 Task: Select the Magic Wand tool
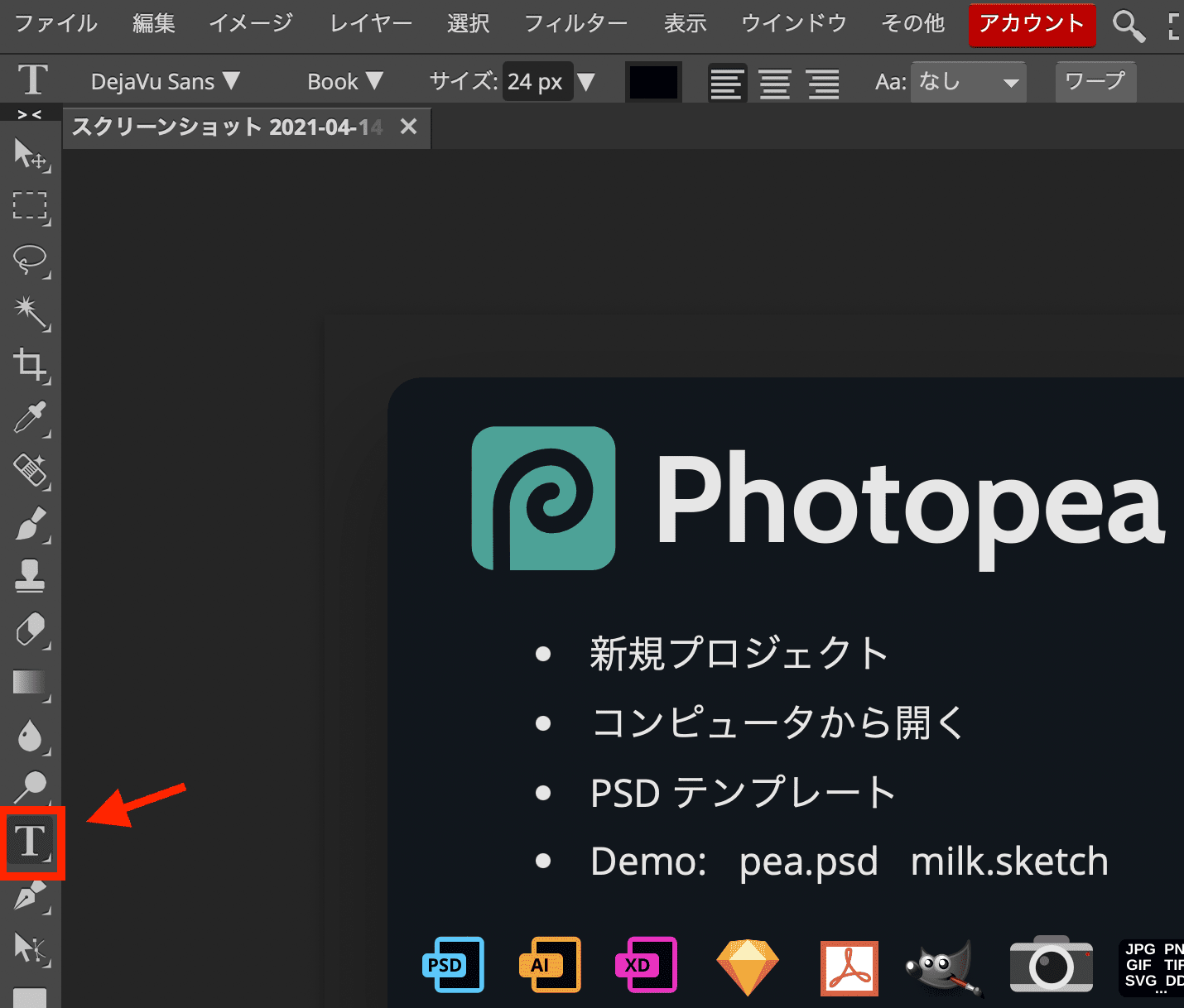(31, 312)
